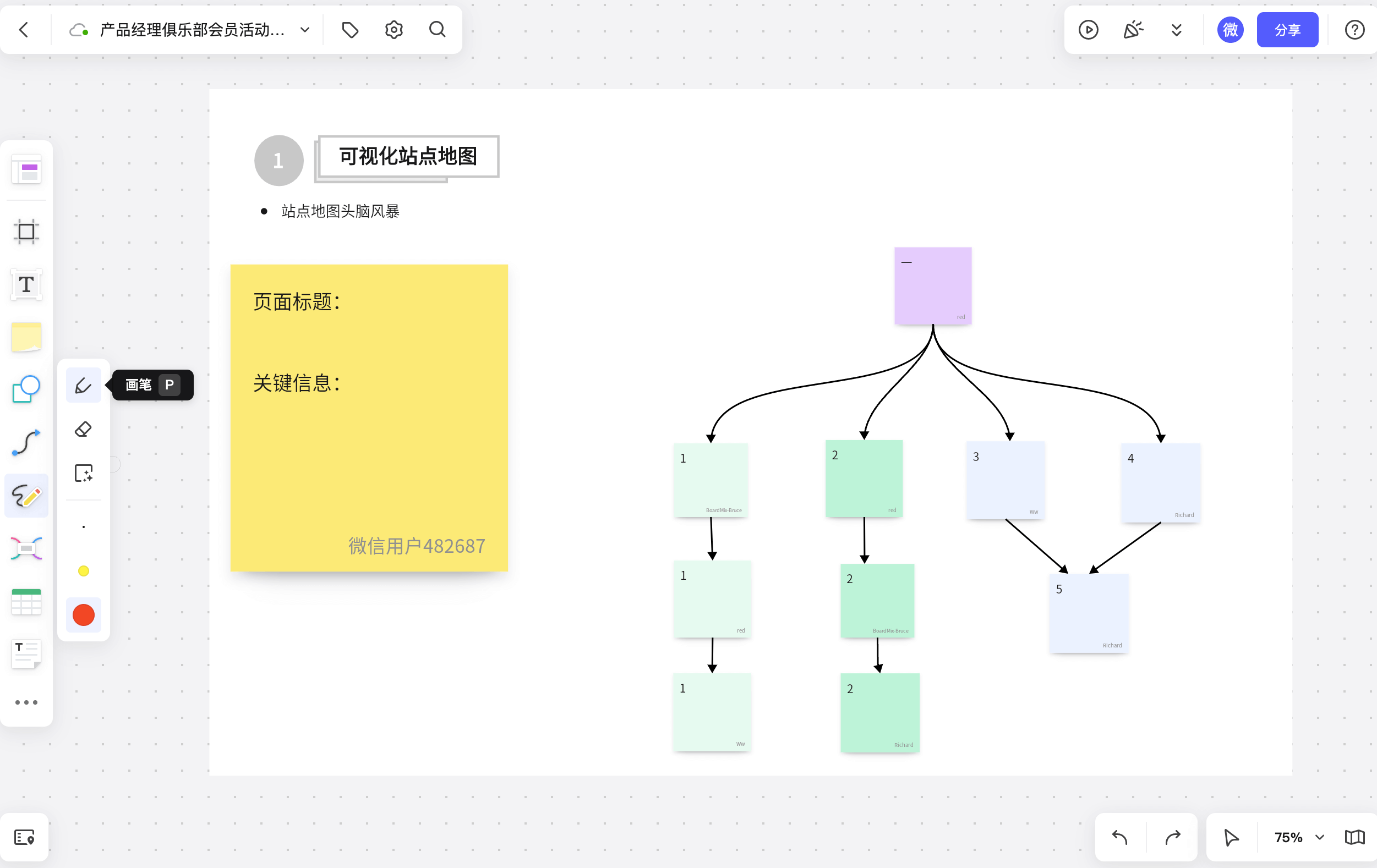1377x868 pixels.
Task: Select blue sticky note 3 by Ww
Action: (x=1006, y=480)
